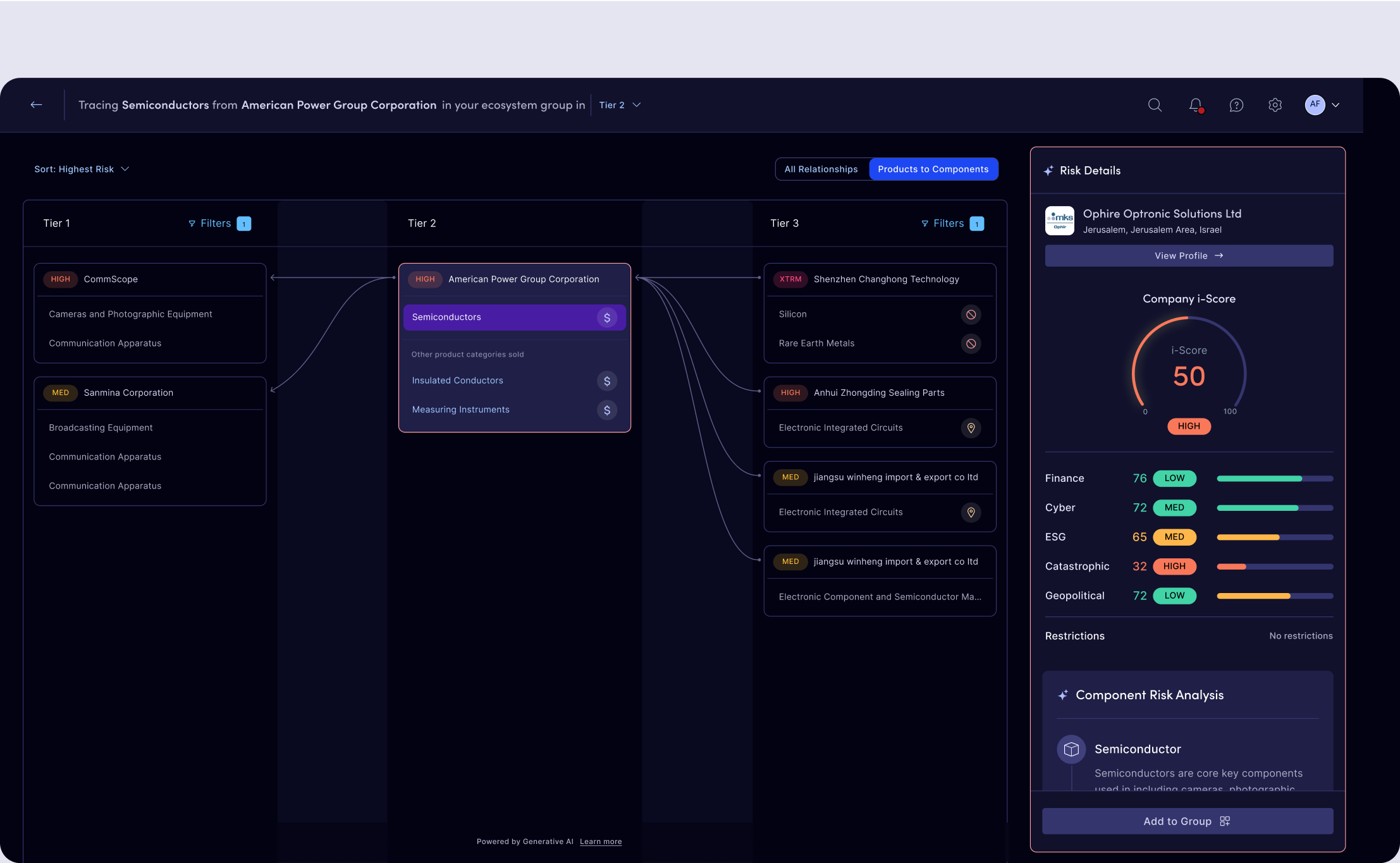Viewport: 1400px width, 863px height.
Task: Click the View Profile button
Action: (x=1188, y=256)
